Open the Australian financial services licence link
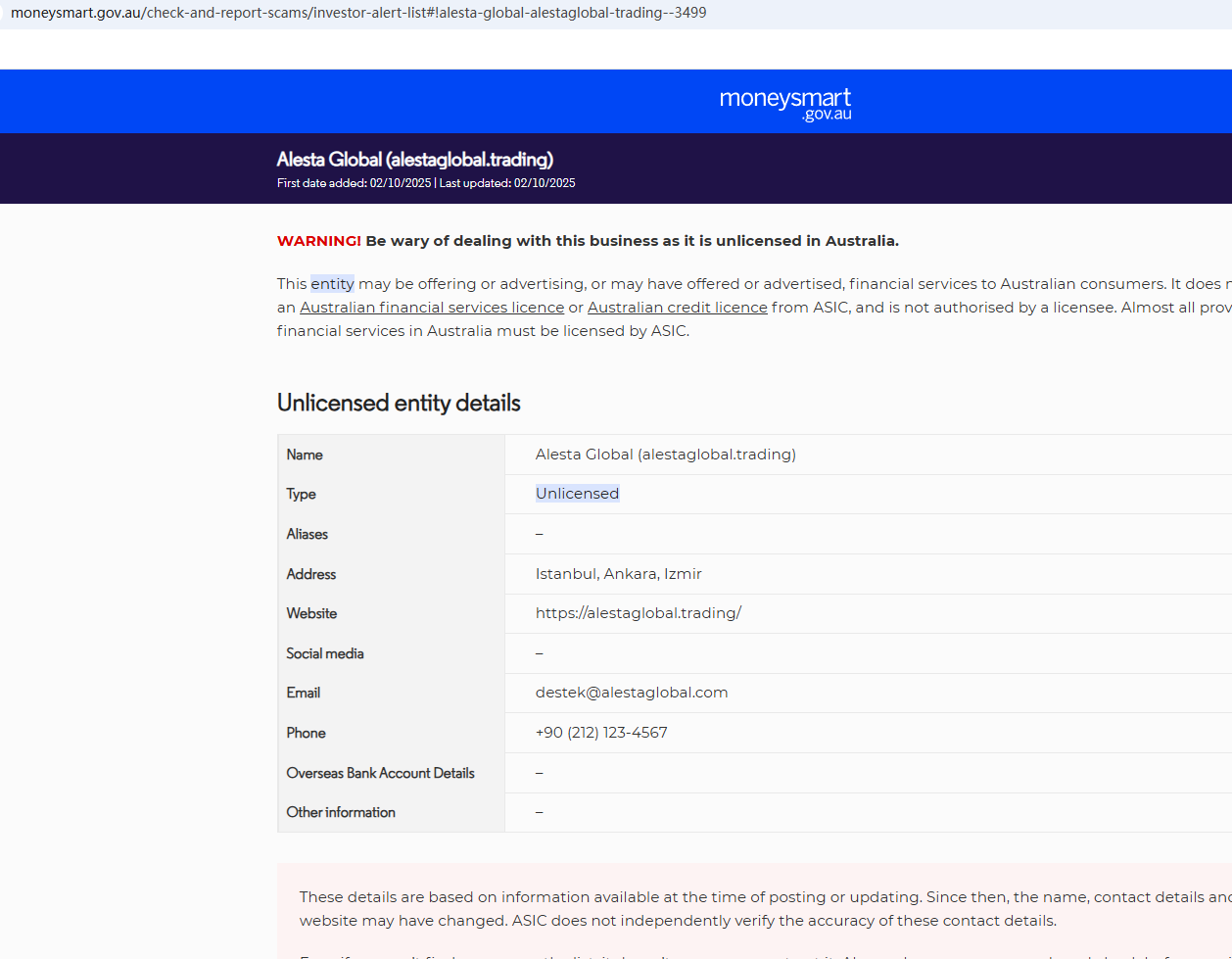Viewport: 1232px width, 959px height. pos(432,308)
